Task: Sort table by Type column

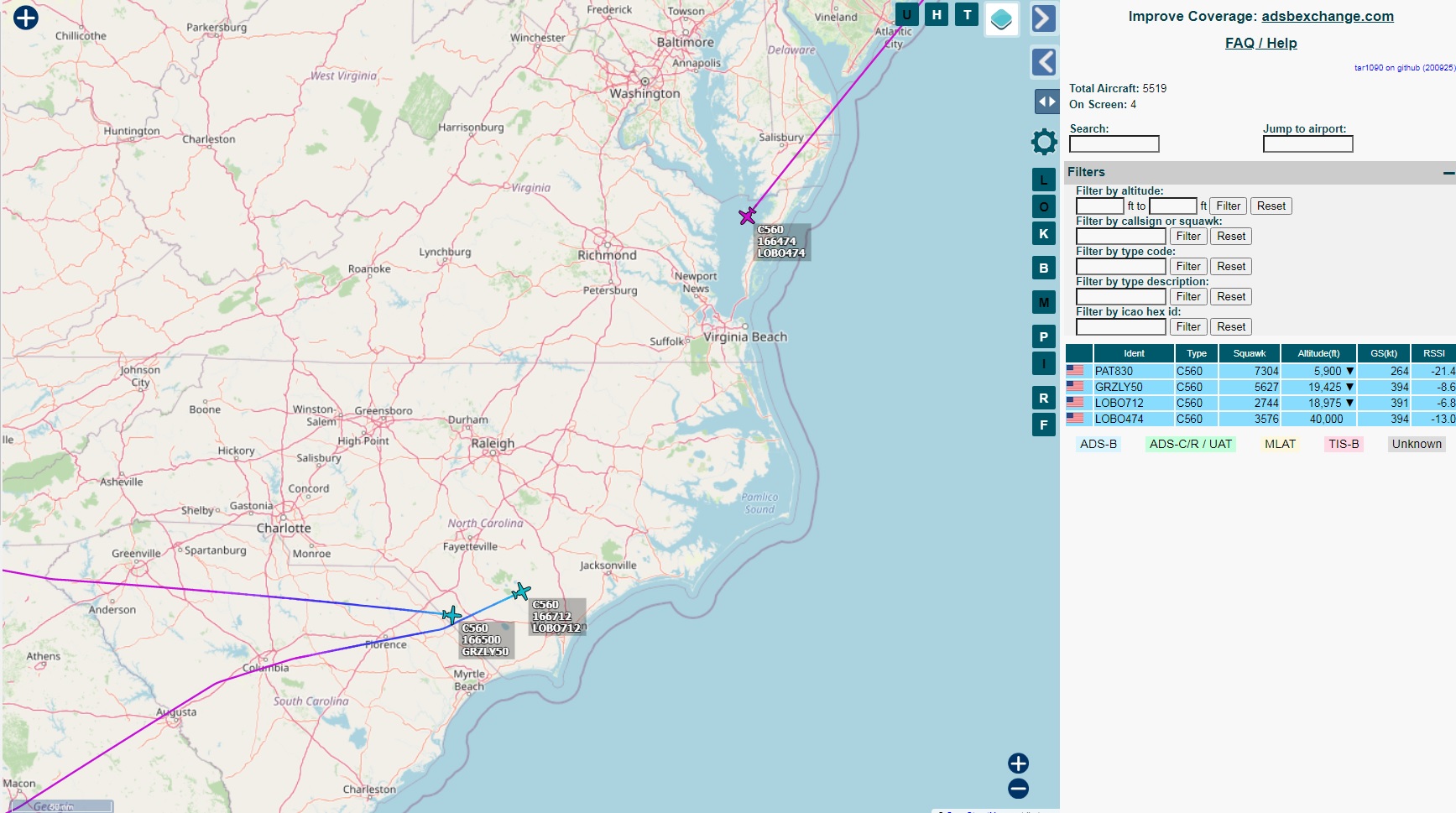Action: click(x=1197, y=353)
